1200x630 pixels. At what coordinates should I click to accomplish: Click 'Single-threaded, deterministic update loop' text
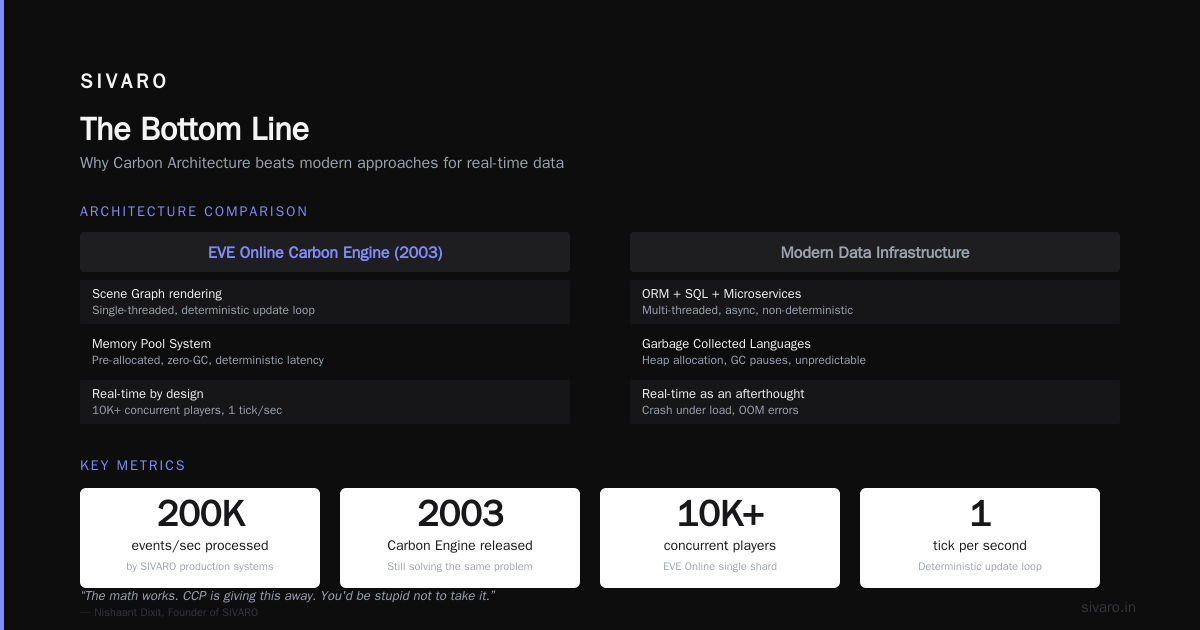click(x=203, y=310)
